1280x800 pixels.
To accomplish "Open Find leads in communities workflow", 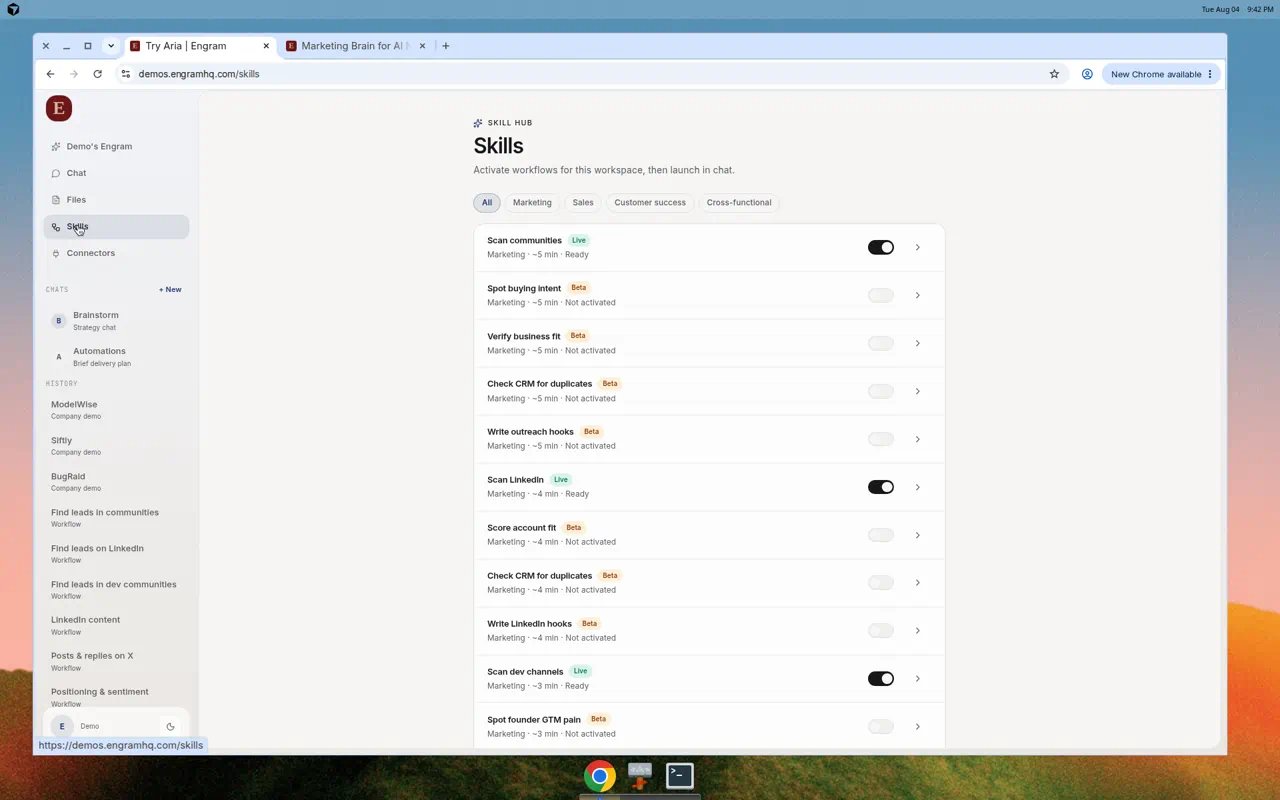I will click(x=116, y=518).
